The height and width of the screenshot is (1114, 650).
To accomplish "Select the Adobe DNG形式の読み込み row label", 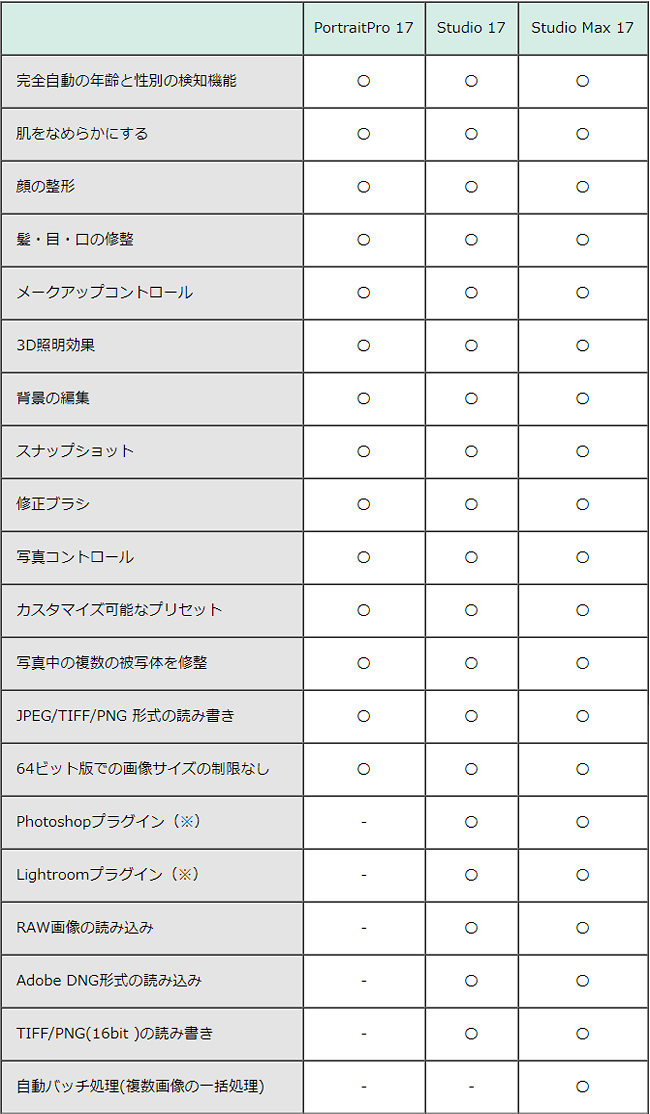I will tap(109, 980).
